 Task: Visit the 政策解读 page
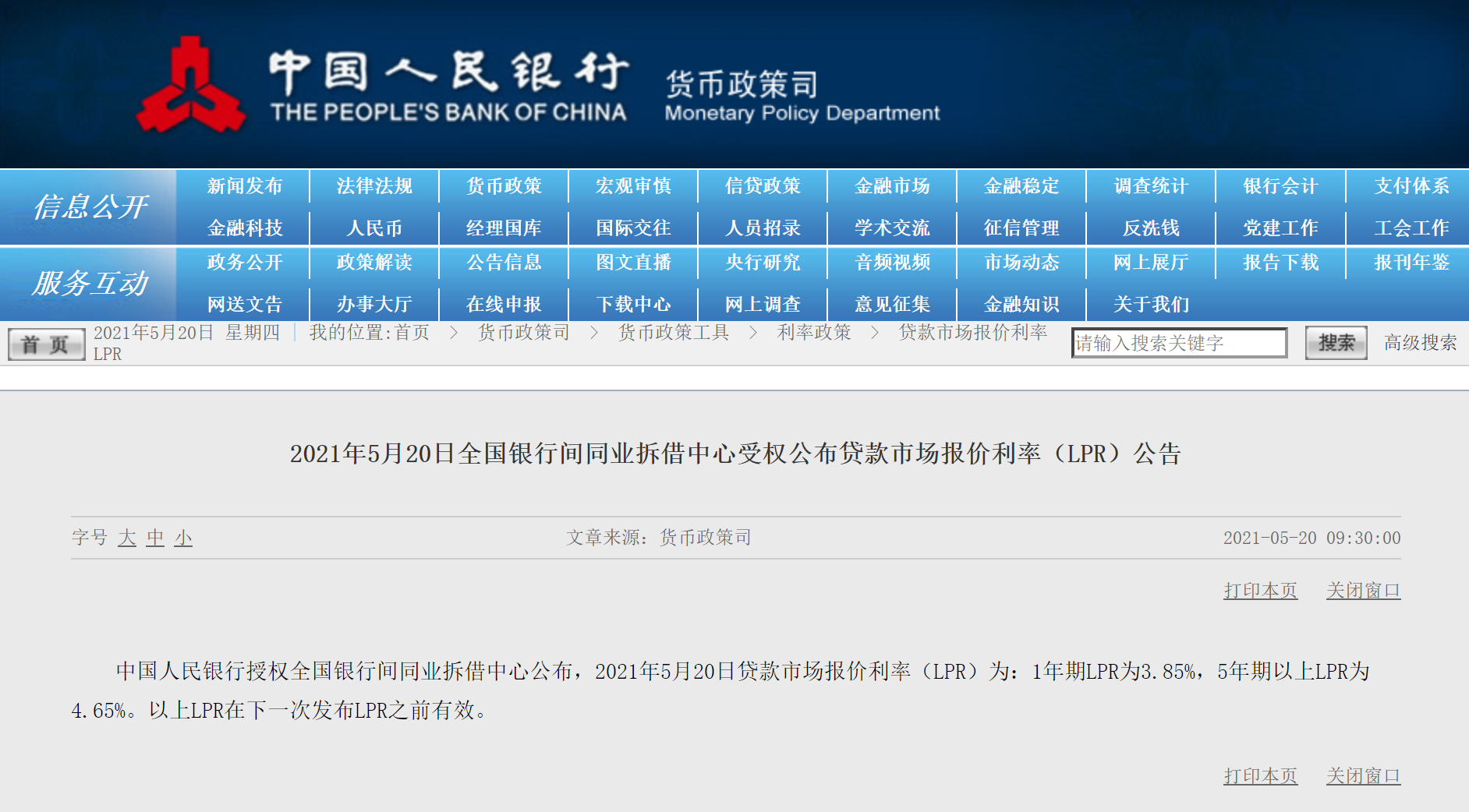pos(374,263)
